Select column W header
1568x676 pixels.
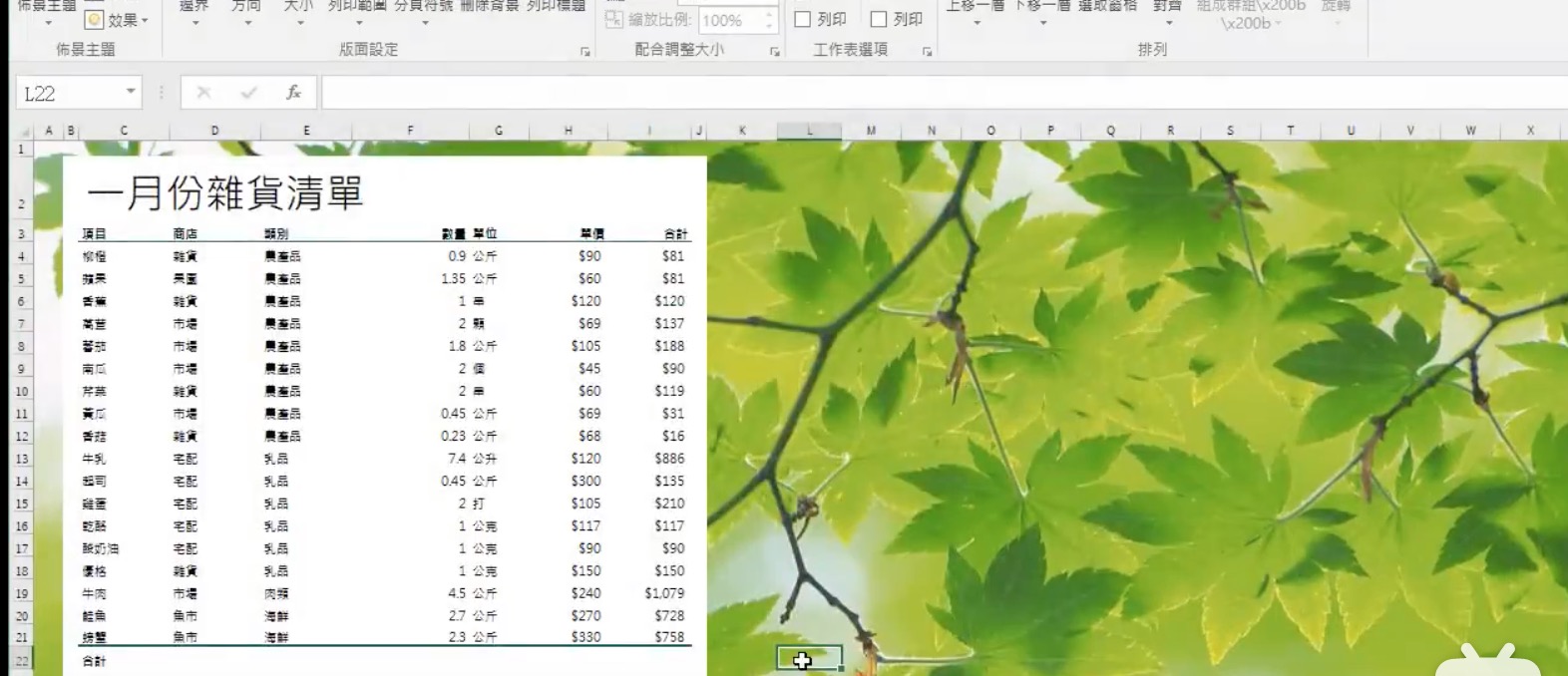tap(1471, 131)
